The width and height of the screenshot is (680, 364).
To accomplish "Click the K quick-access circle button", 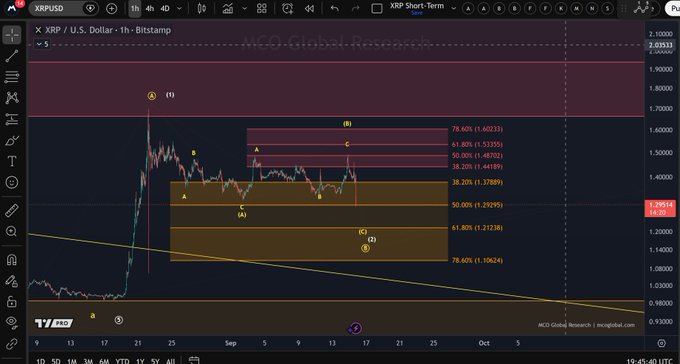I will 561,8.
